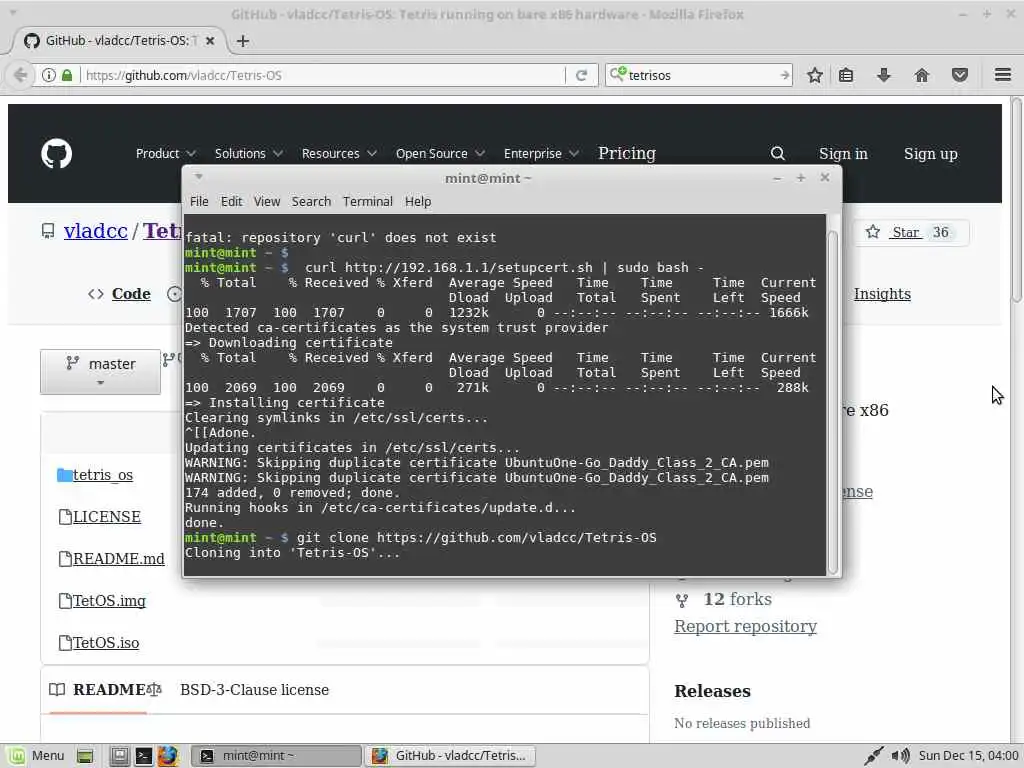Launch terminal from taskbar launcher icon

143,756
